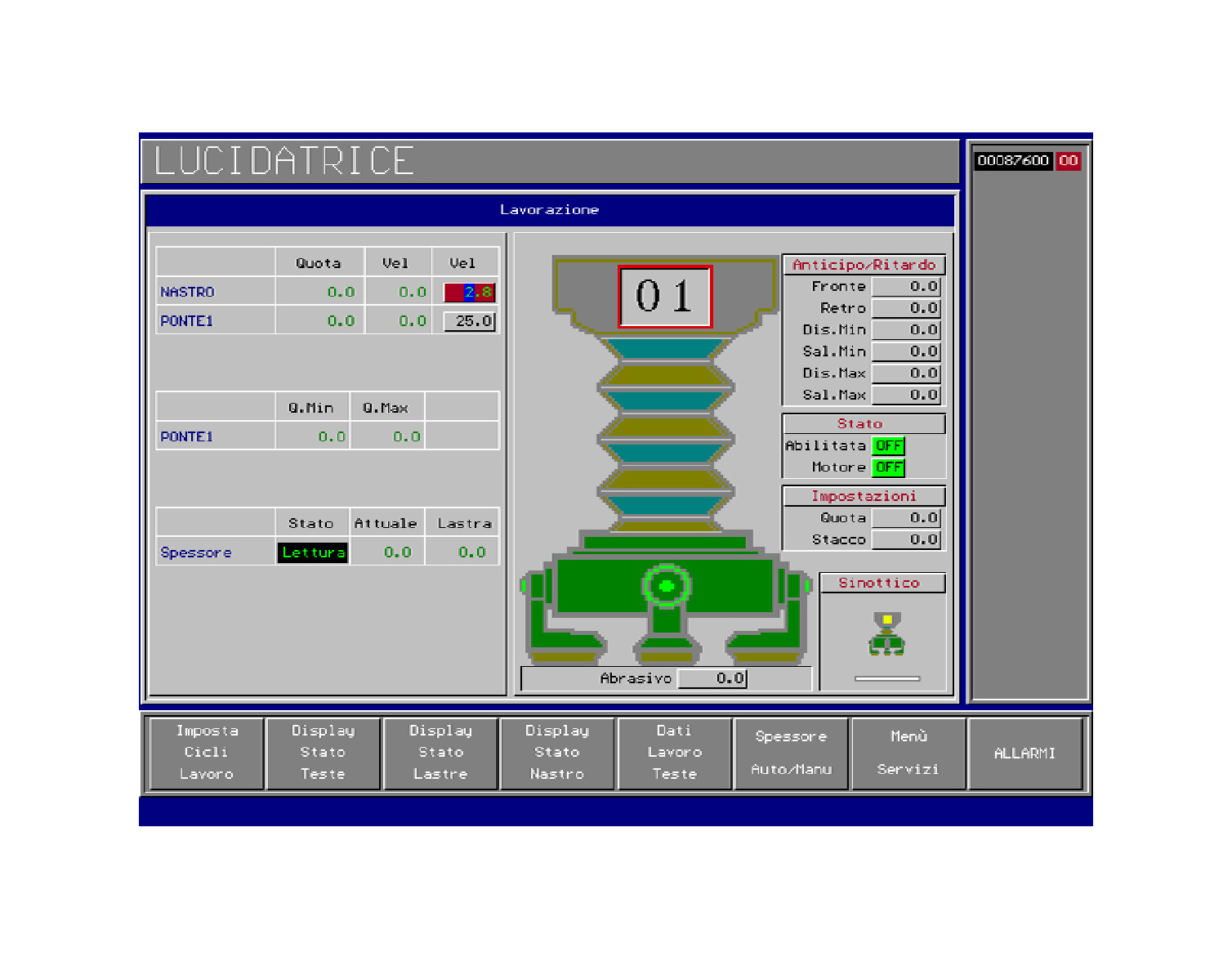Click the NASTRO velocity 2.8 field
Viewport: 1232px width, 957px height.
pos(470,292)
